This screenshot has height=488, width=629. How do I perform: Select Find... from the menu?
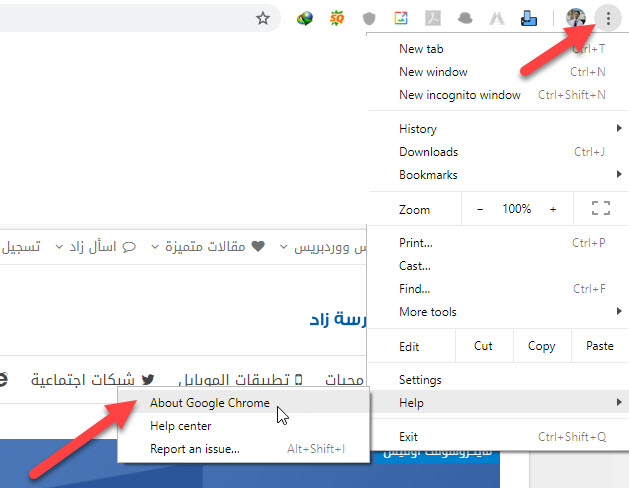tap(498, 289)
